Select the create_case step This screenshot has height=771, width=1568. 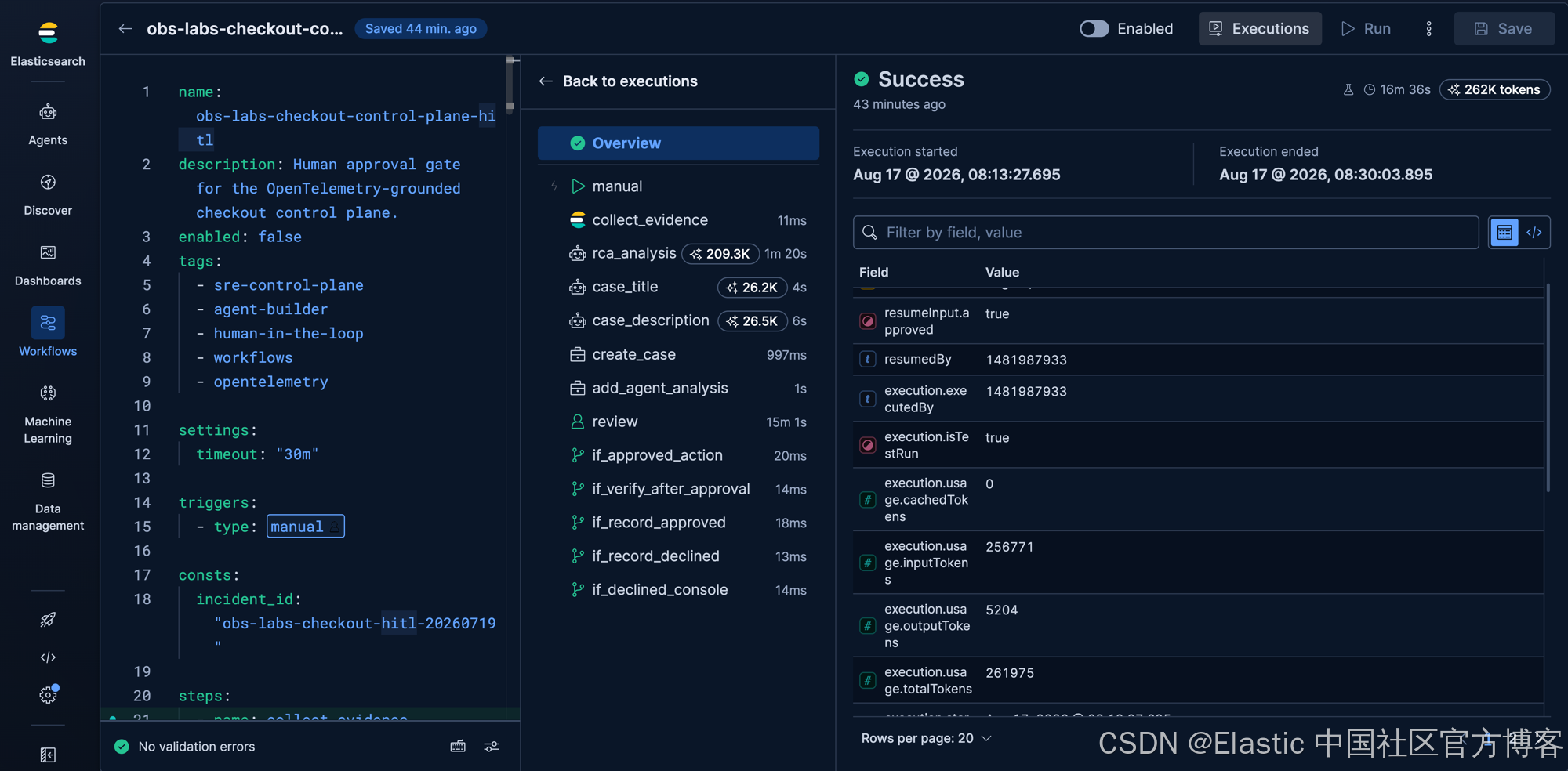click(x=678, y=355)
